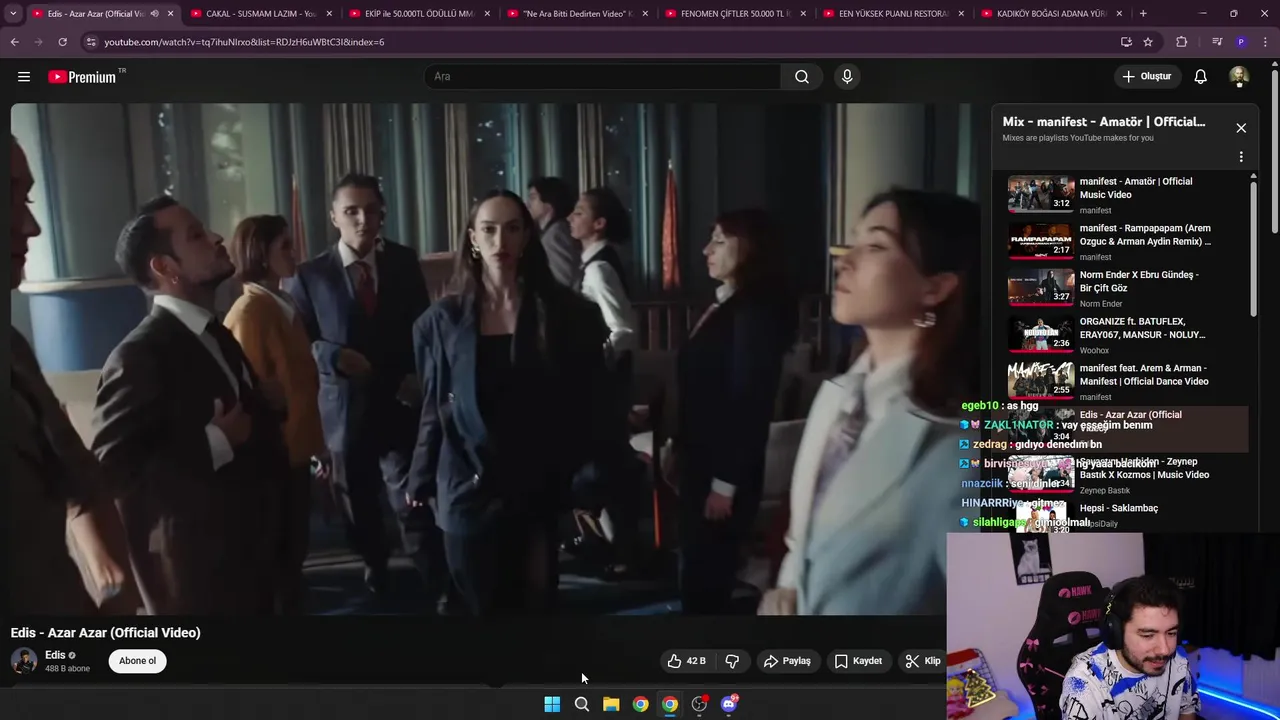Select 'Bastık X Kozmos | Music Video' entry

pos(1144,475)
